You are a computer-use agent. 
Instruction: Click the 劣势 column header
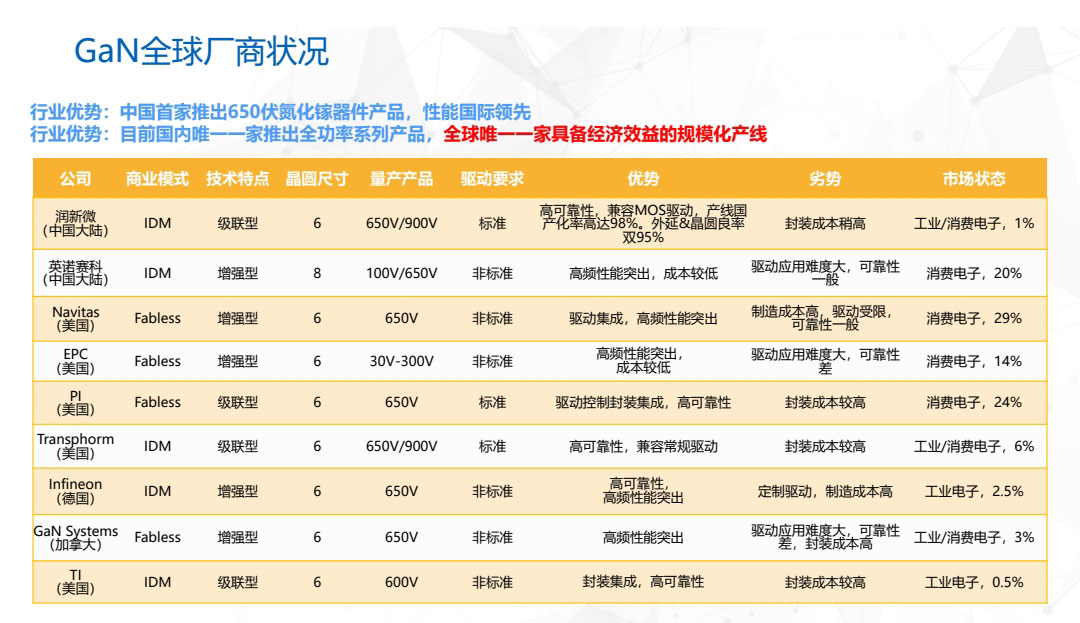click(x=825, y=179)
